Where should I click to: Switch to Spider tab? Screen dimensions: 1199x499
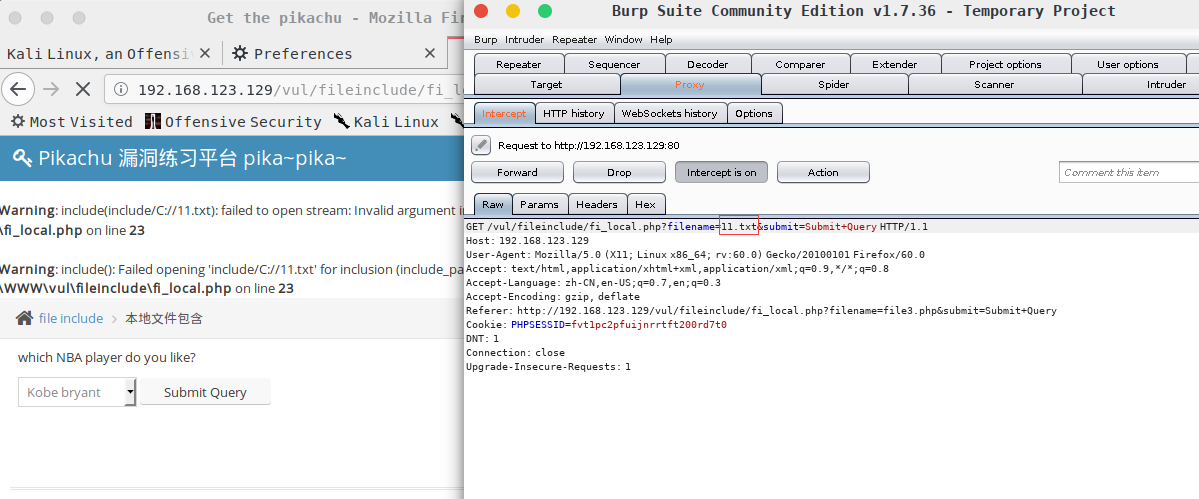pyautogui.click(x=833, y=84)
